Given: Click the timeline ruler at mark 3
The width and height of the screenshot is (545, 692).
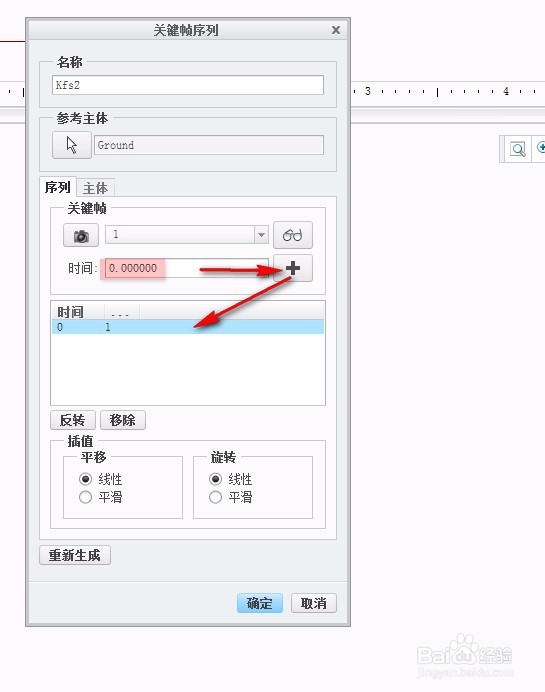Looking at the screenshot, I should 368,91.
